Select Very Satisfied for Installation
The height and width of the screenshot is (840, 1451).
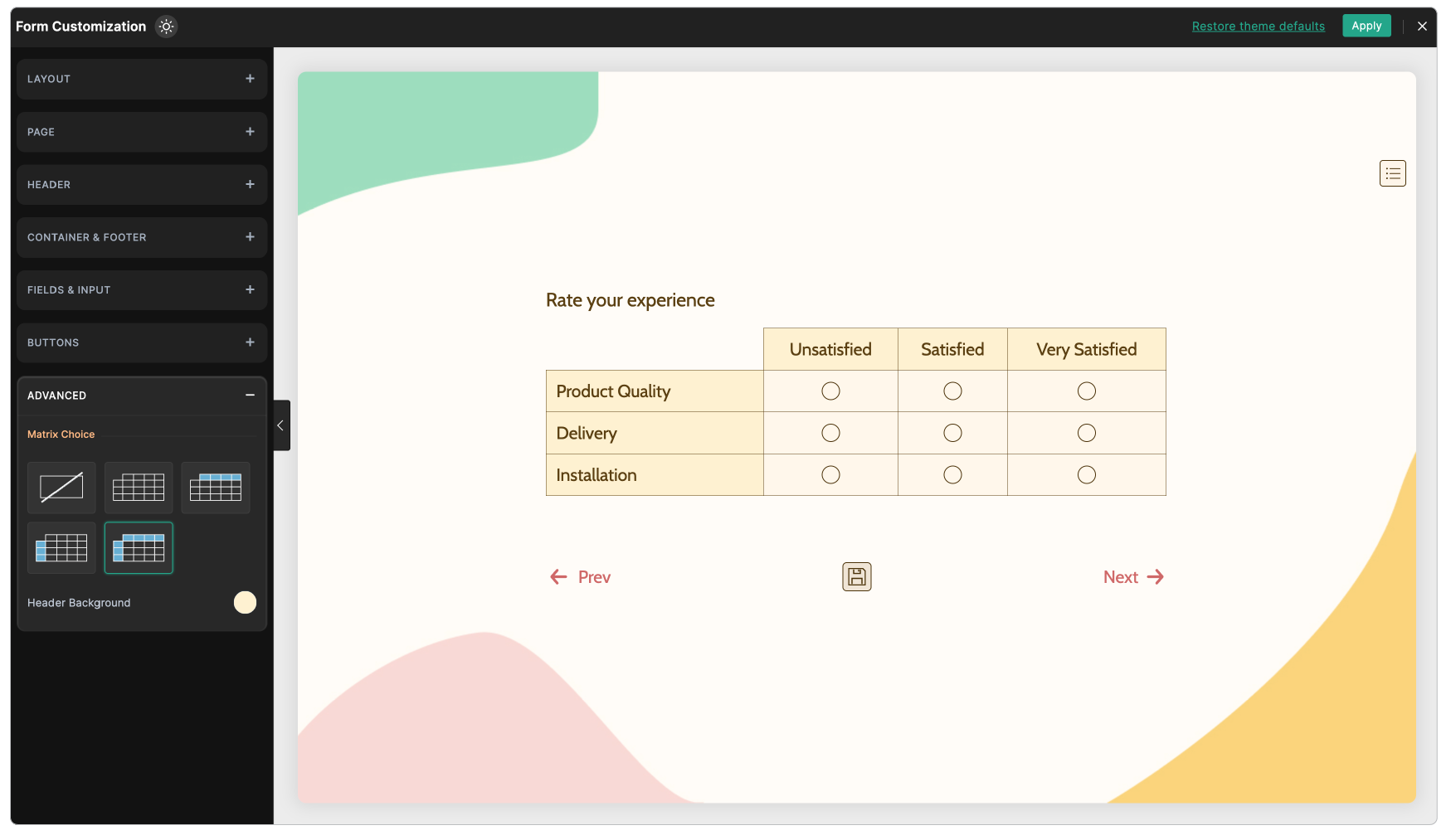1087,475
